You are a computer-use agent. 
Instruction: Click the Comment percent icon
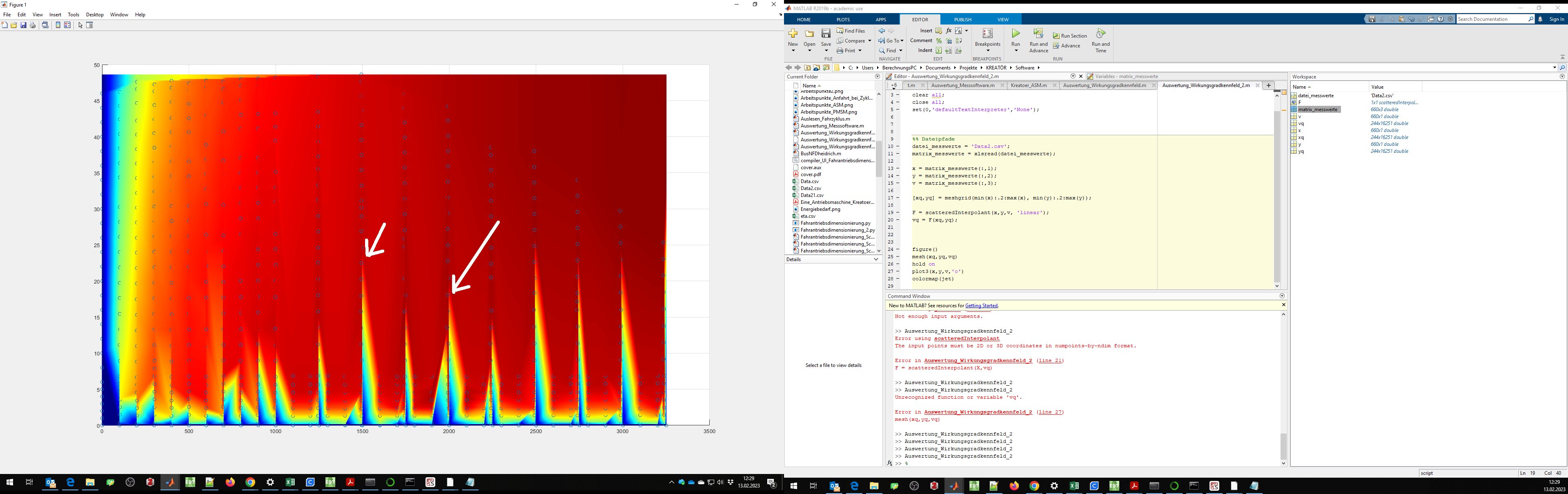pos(939,41)
